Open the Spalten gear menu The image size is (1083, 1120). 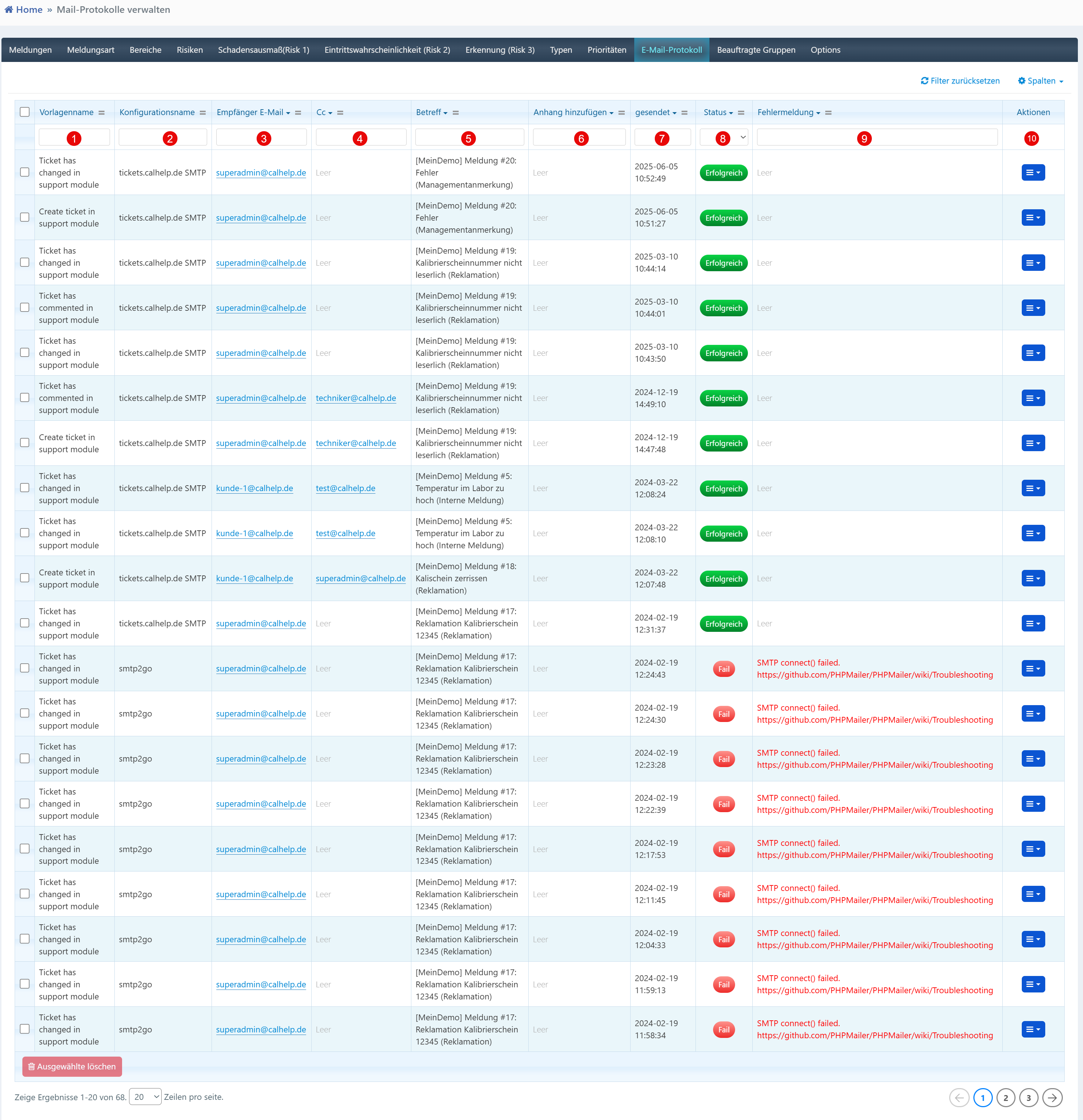pyautogui.click(x=1040, y=81)
